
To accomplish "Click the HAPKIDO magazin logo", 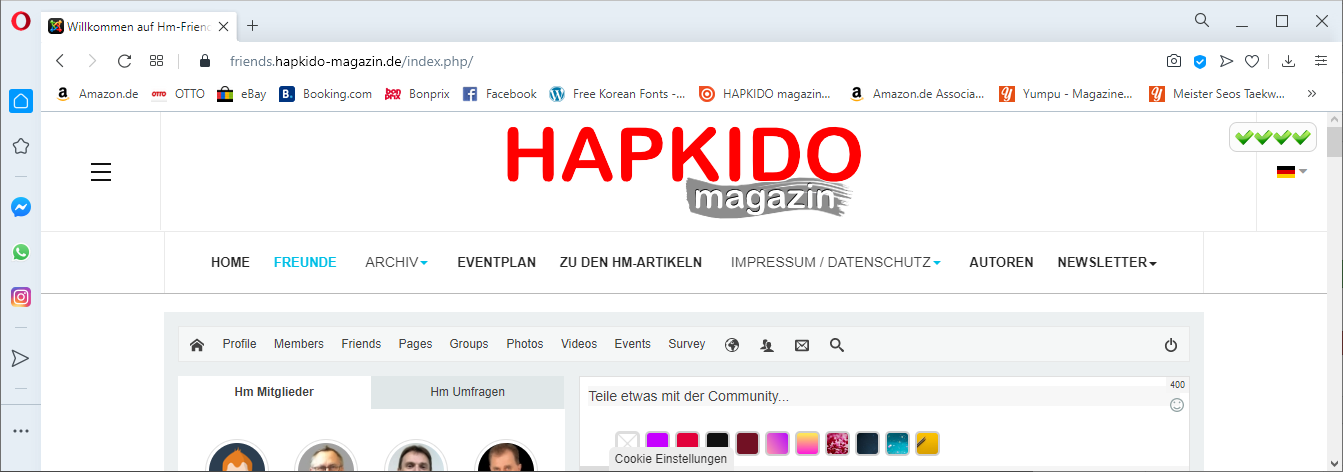I will click(x=683, y=172).
